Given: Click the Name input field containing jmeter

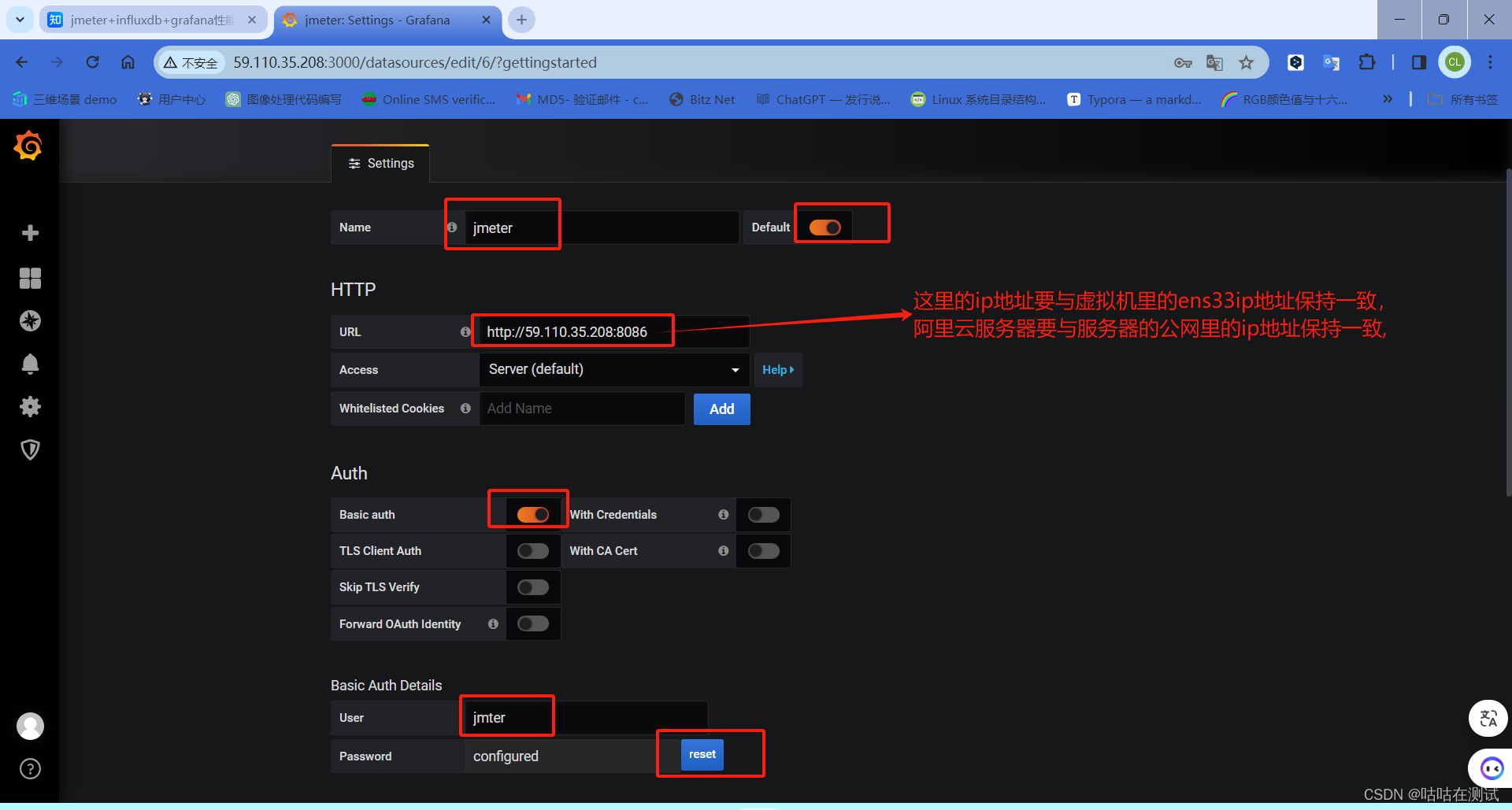Looking at the screenshot, I should click(602, 227).
